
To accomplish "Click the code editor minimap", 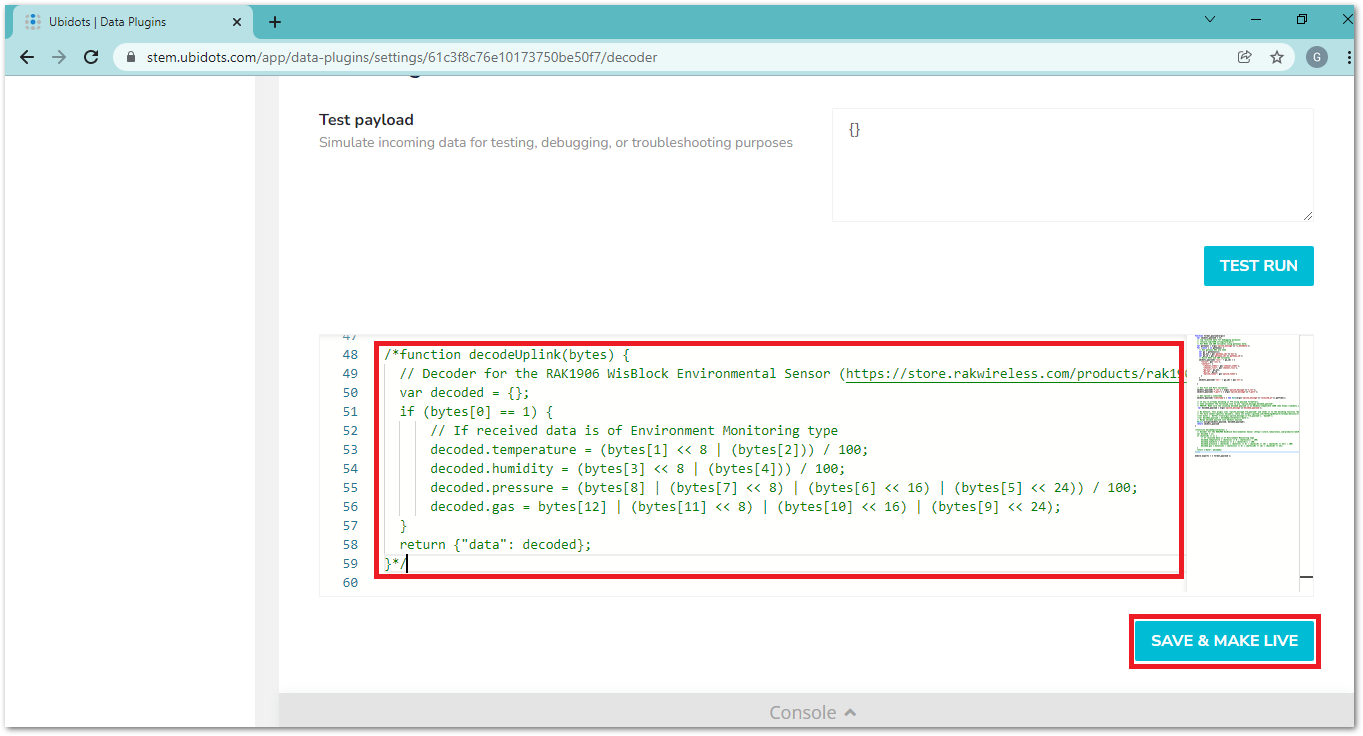I will coord(1247,400).
